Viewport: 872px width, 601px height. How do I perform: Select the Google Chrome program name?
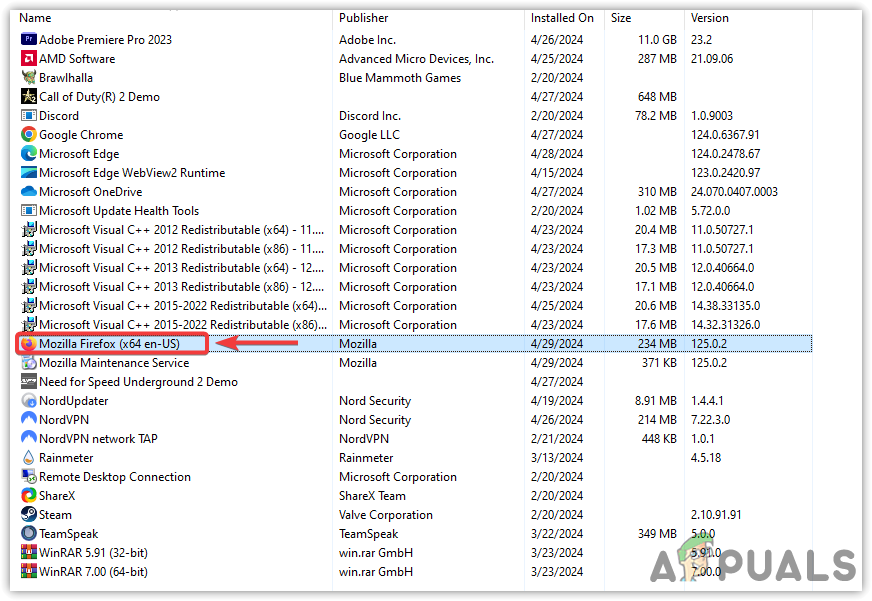81,135
